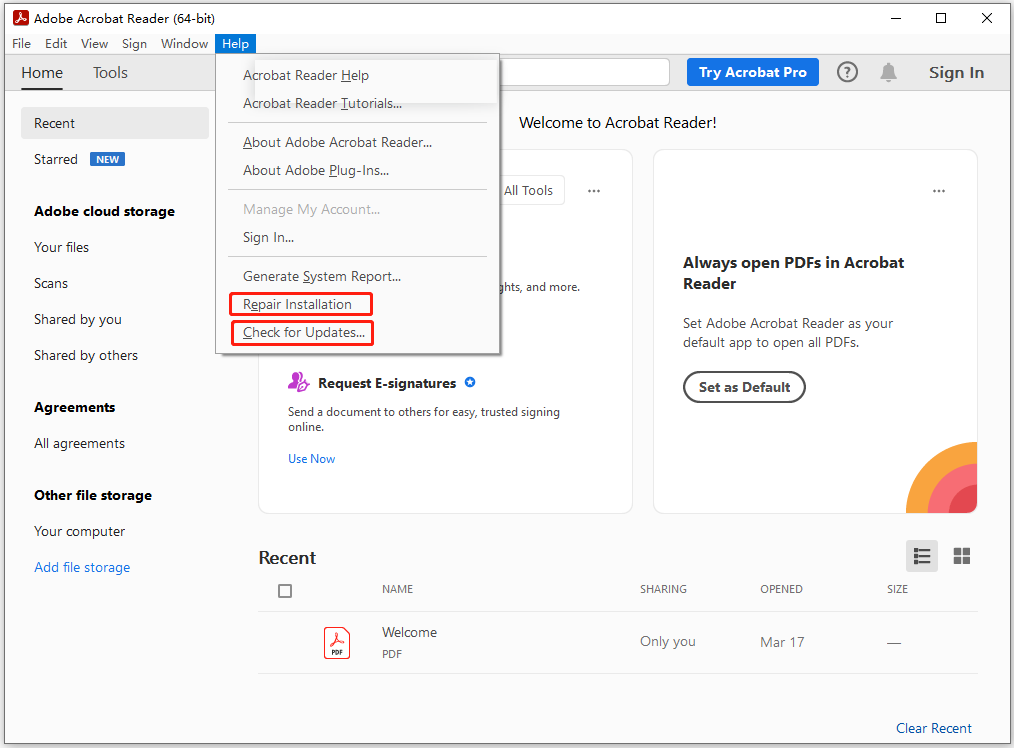Click the Welcome PDF file icon
The image size is (1014, 748).
click(337, 643)
